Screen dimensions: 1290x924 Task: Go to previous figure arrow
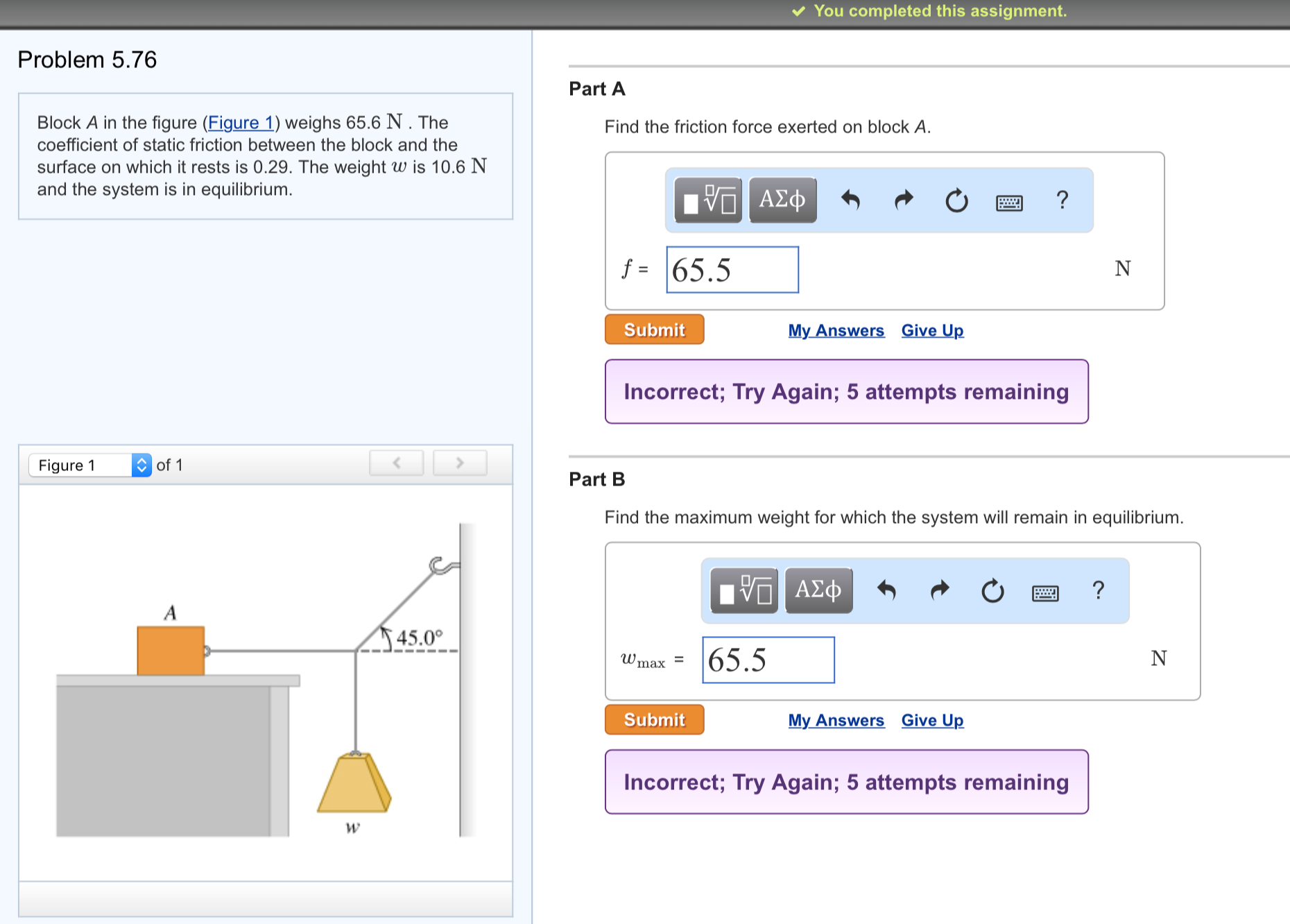397,463
